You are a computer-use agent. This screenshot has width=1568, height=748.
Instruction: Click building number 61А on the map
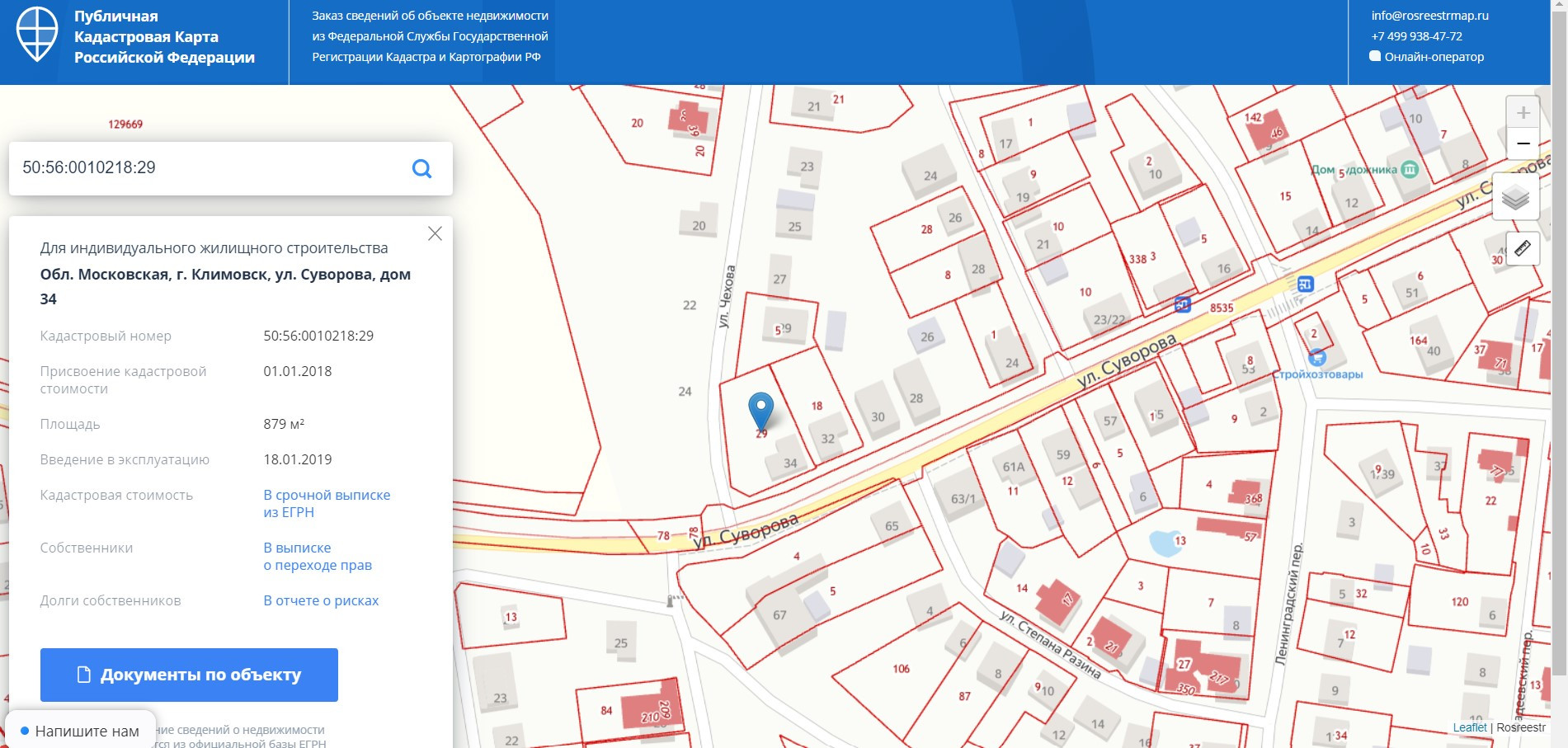(x=1014, y=467)
